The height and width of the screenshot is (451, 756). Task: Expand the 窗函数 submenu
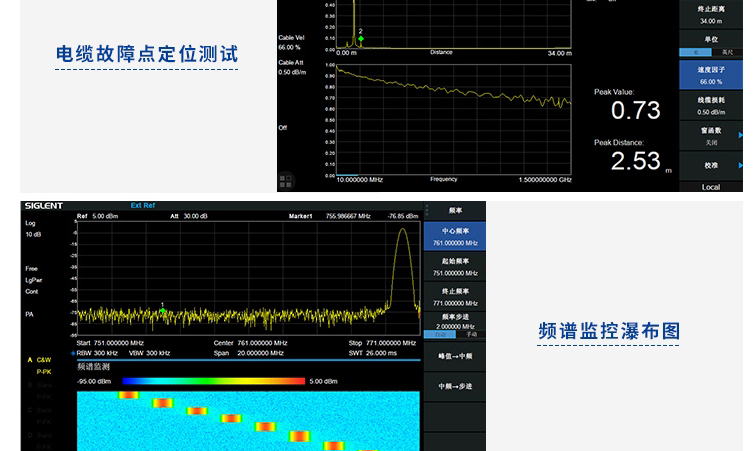pos(711,135)
